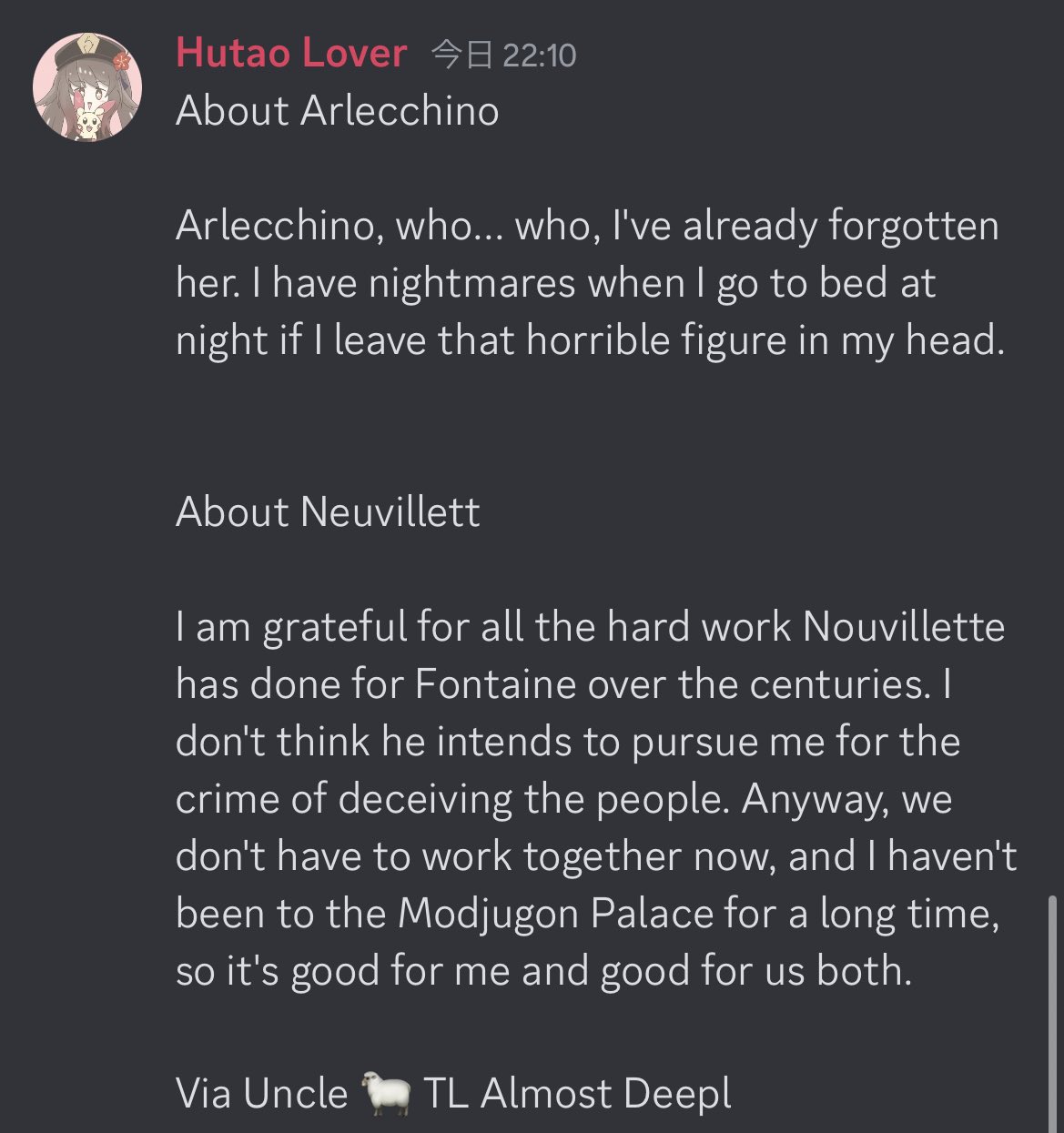
Task: Click the "About Arlecchino" heading line
Action: pyautogui.click(x=337, y=111)
